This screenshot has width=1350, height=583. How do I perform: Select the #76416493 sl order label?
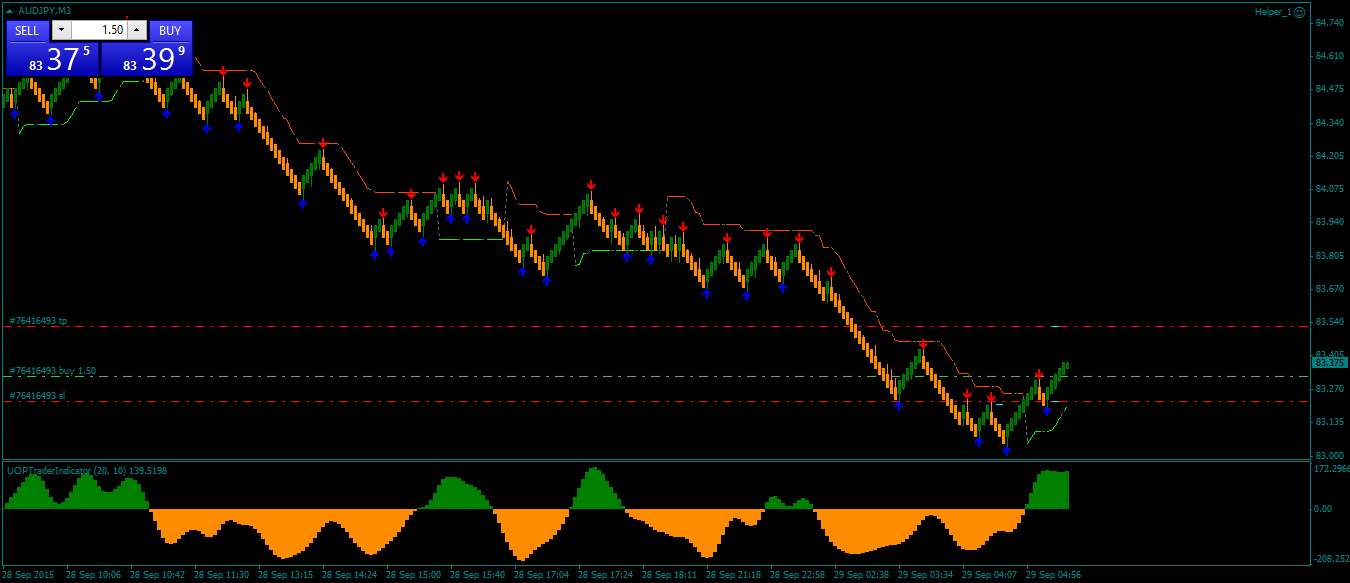[x=37, y=396]
